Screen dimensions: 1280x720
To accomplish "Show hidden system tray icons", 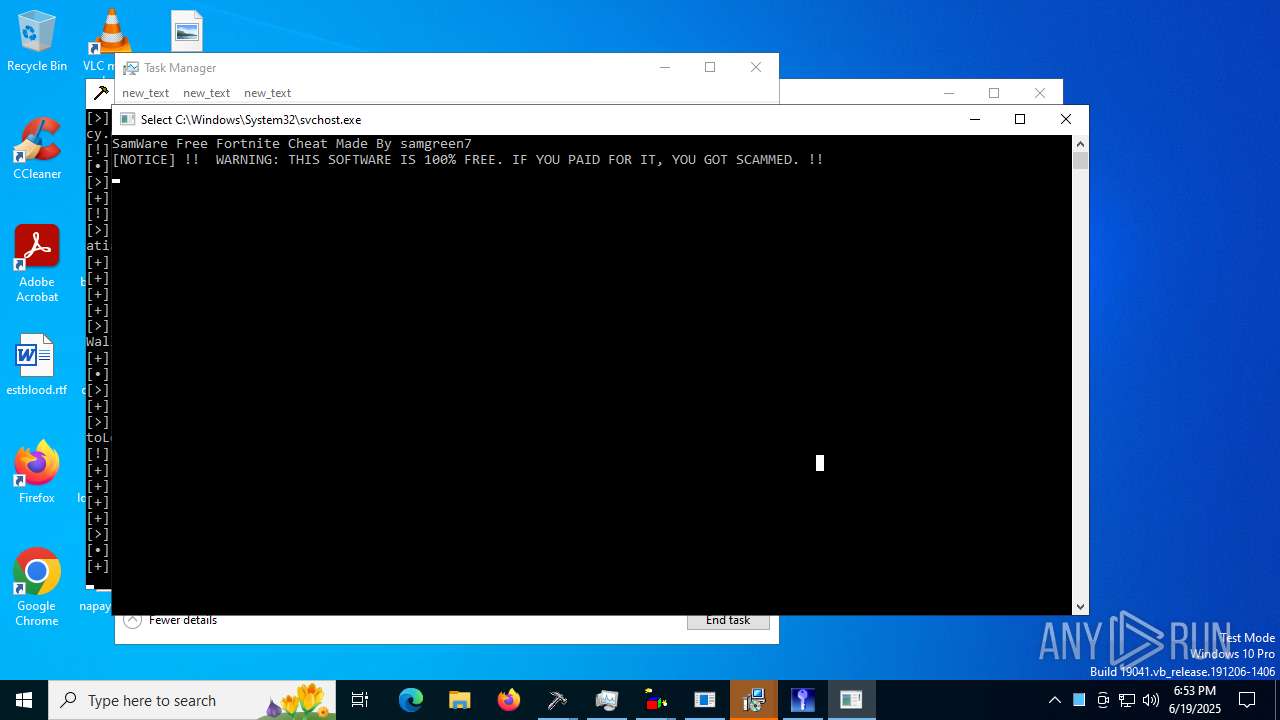I will pos(1055,700).
